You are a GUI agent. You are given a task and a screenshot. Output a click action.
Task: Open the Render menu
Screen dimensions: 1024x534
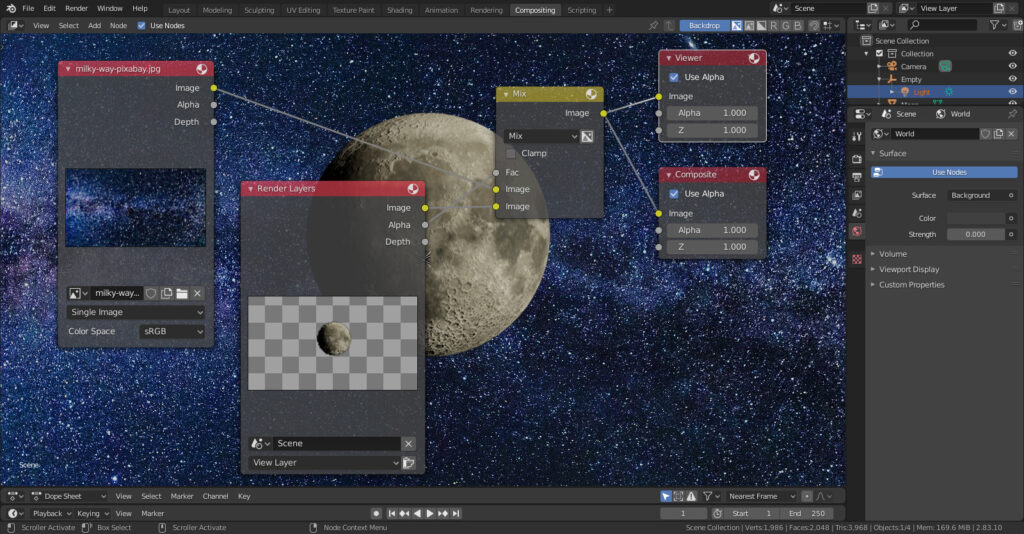(x=76, y=8)
